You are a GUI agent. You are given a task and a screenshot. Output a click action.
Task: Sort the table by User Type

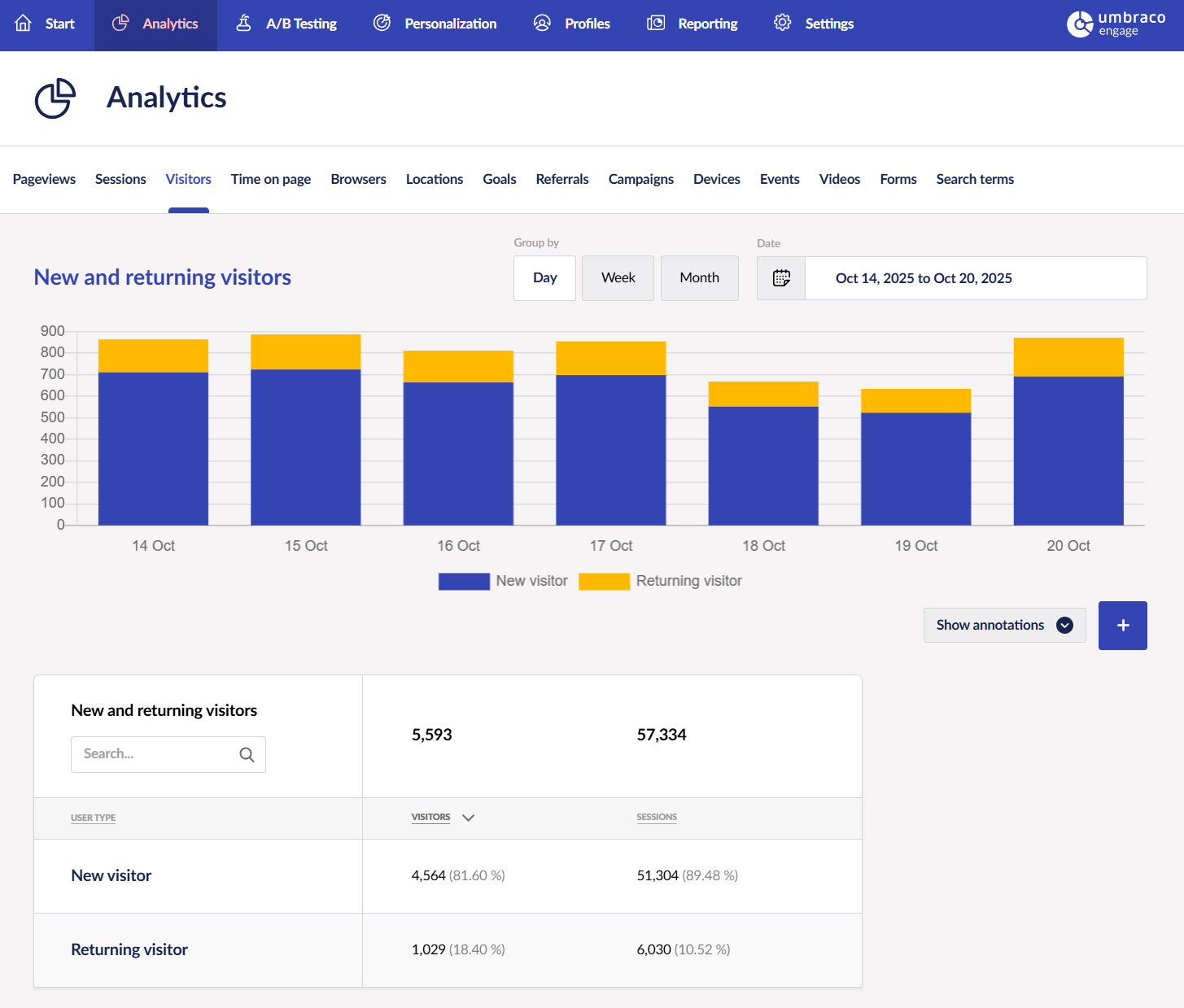point(93,818)
